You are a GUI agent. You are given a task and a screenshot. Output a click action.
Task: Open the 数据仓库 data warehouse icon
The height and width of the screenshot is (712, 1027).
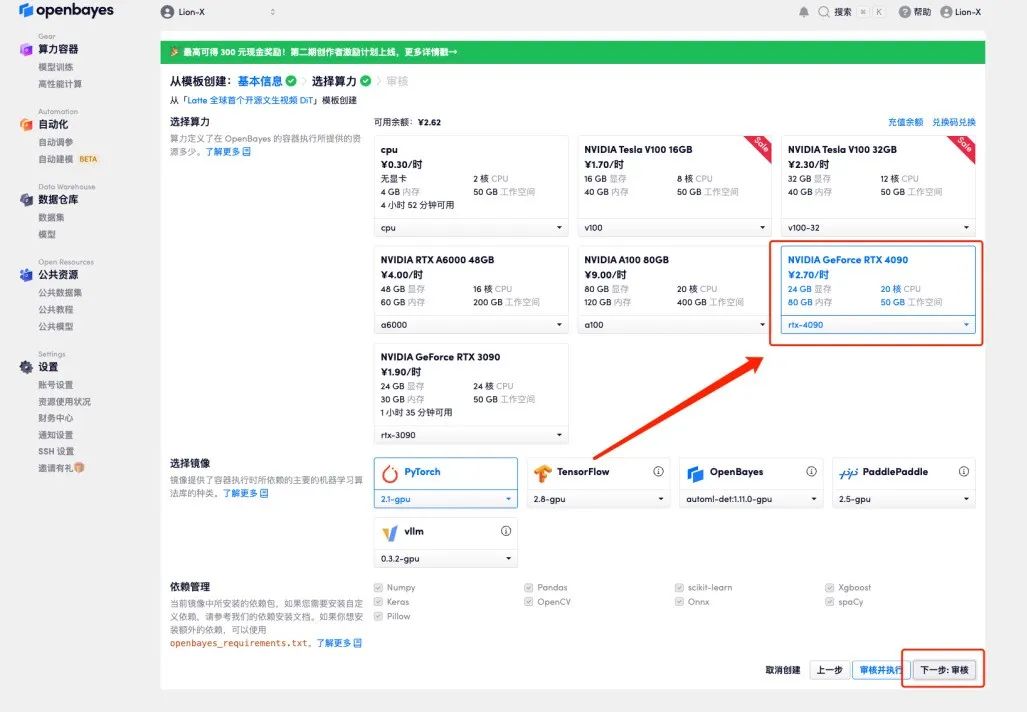(x=24, y=199)
